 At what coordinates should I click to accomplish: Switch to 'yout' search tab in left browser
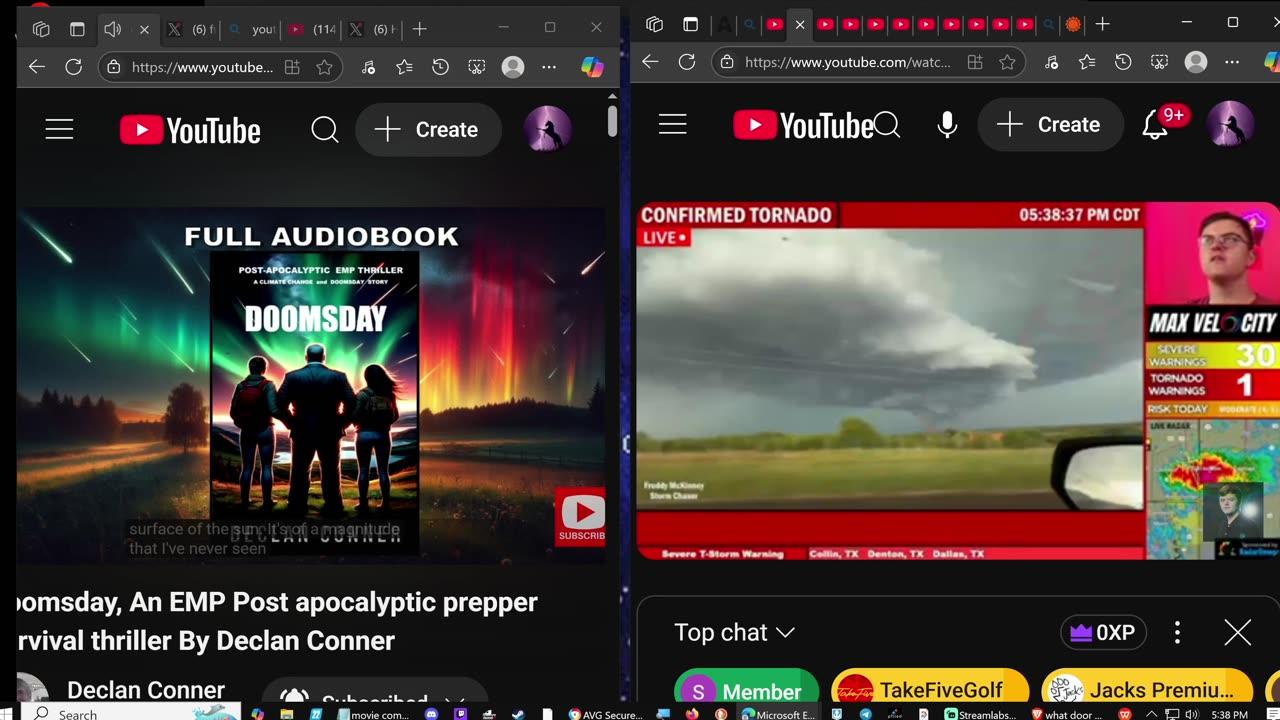coord(250,29)
